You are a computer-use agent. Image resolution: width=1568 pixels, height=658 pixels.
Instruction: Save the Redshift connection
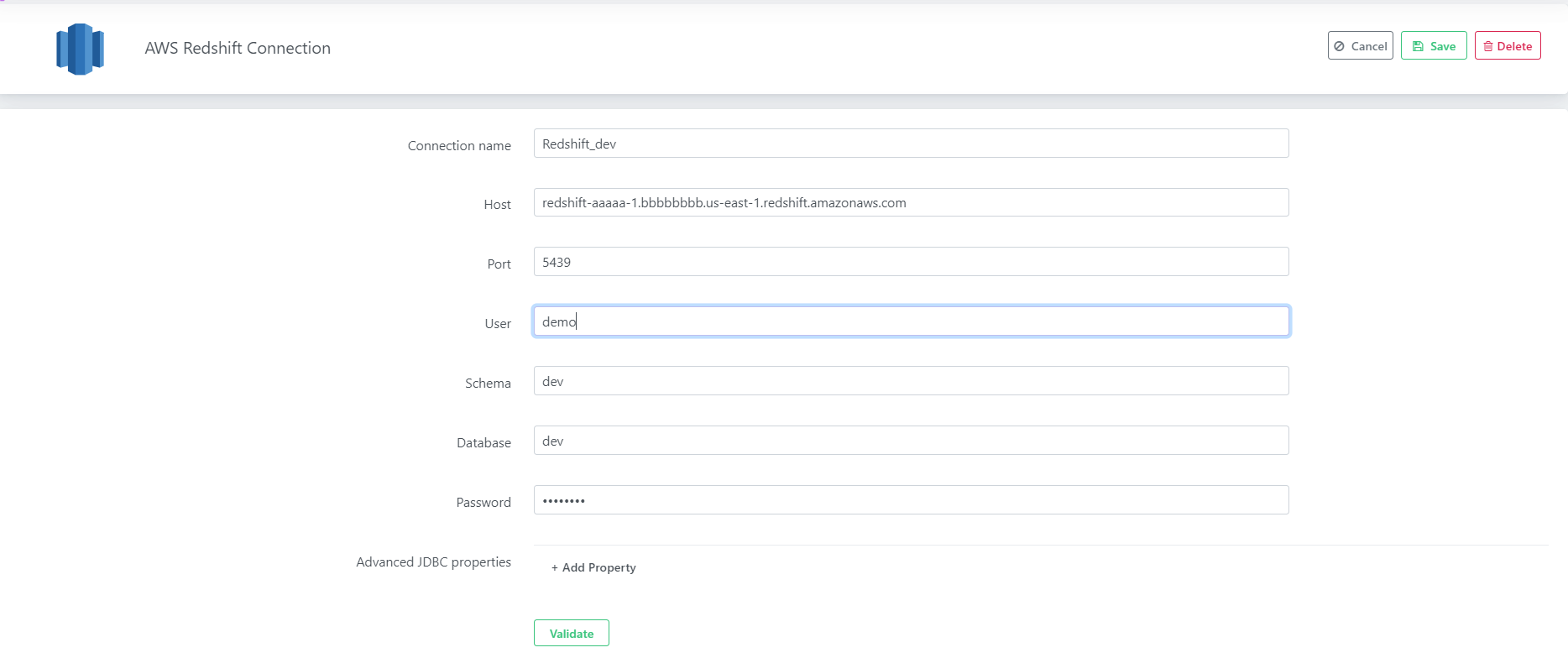coord(1434,46)
